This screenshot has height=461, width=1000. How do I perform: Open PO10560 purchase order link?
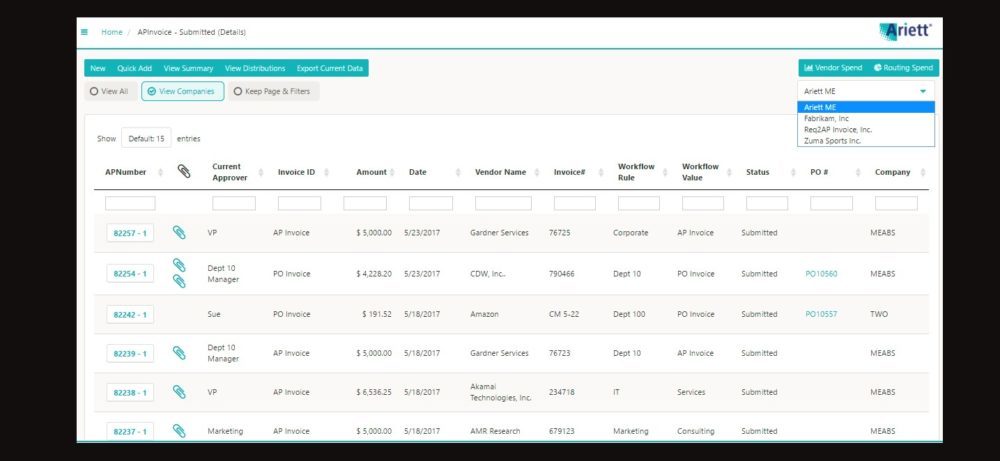point(821,273)
